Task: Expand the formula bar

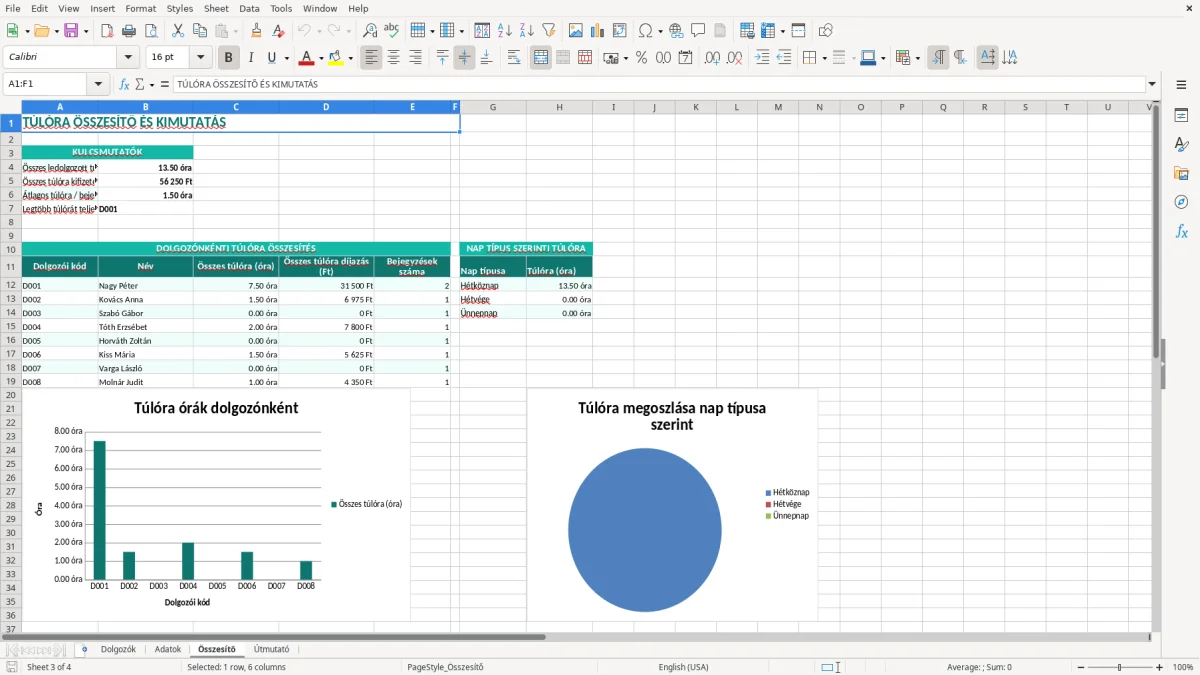Action: 1153,85
